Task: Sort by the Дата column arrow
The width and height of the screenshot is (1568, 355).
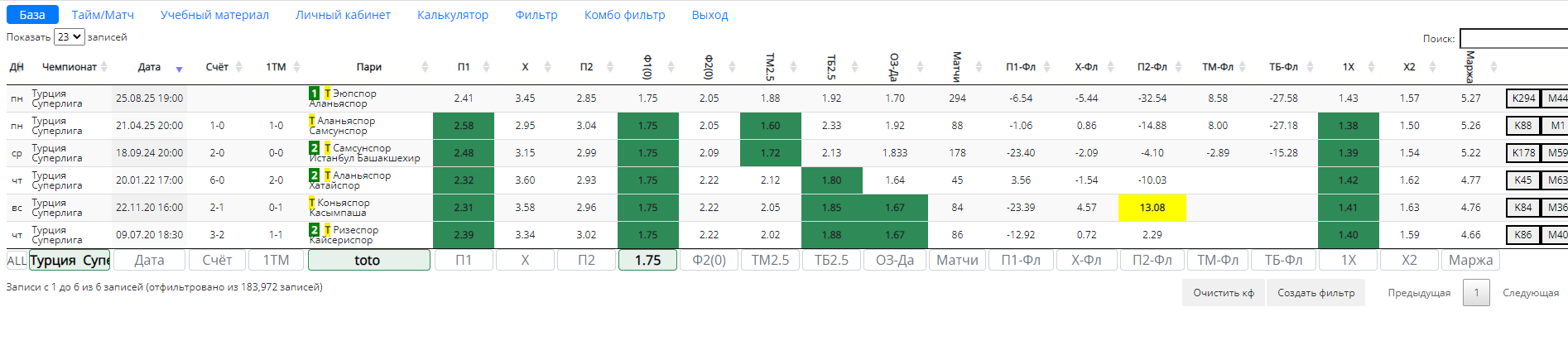Action: click(x=179, y=69)
